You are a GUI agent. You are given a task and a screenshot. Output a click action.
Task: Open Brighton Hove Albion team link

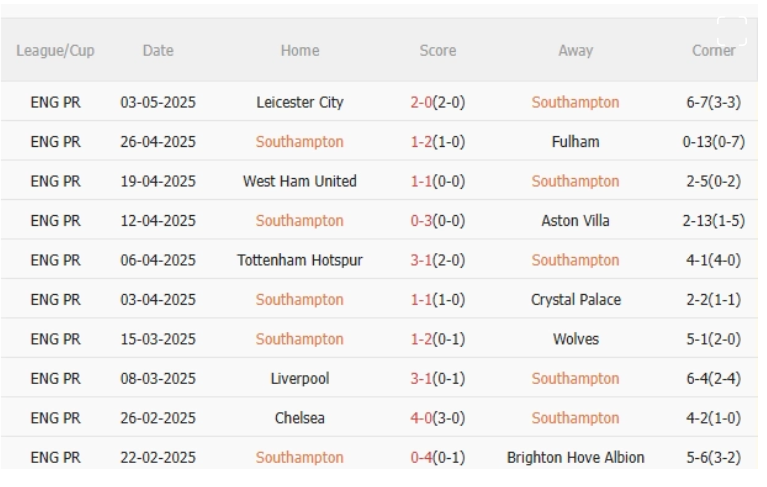575,458
